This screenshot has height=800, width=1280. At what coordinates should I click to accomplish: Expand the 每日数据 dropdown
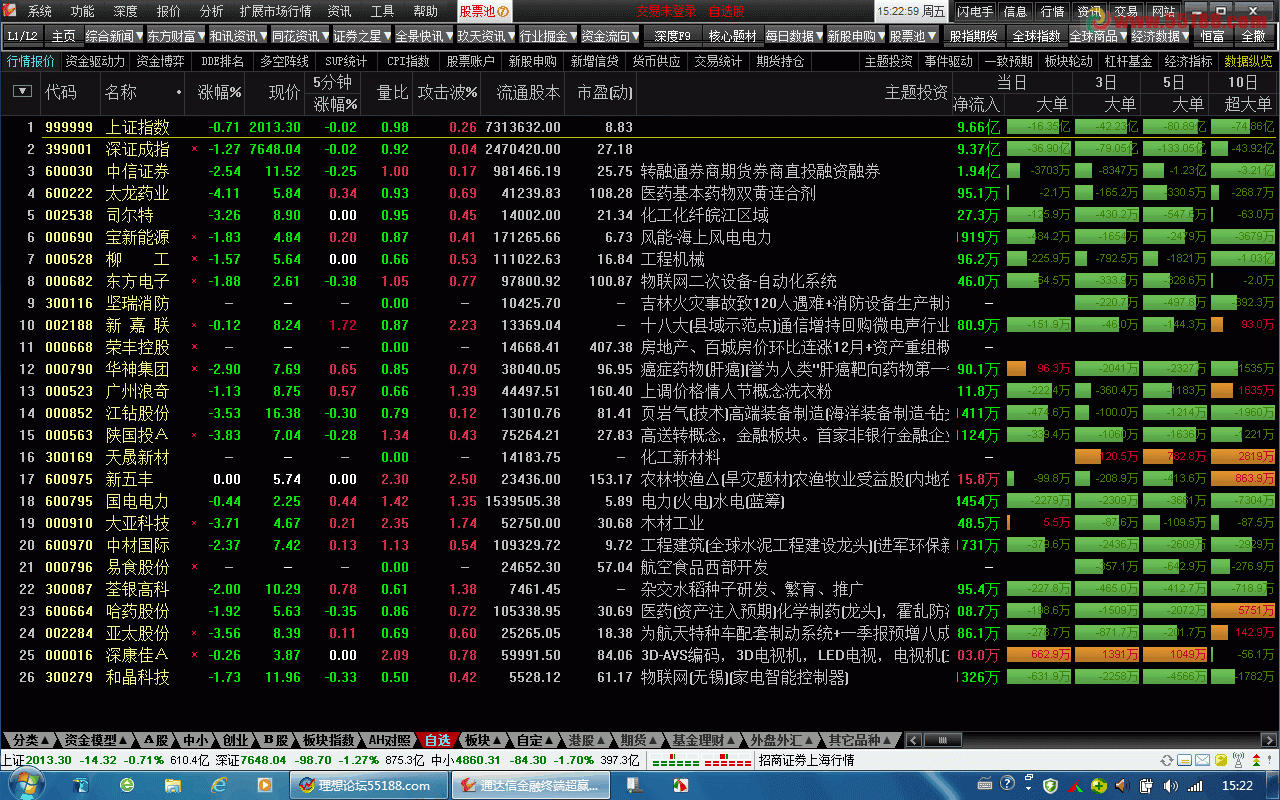819,36
